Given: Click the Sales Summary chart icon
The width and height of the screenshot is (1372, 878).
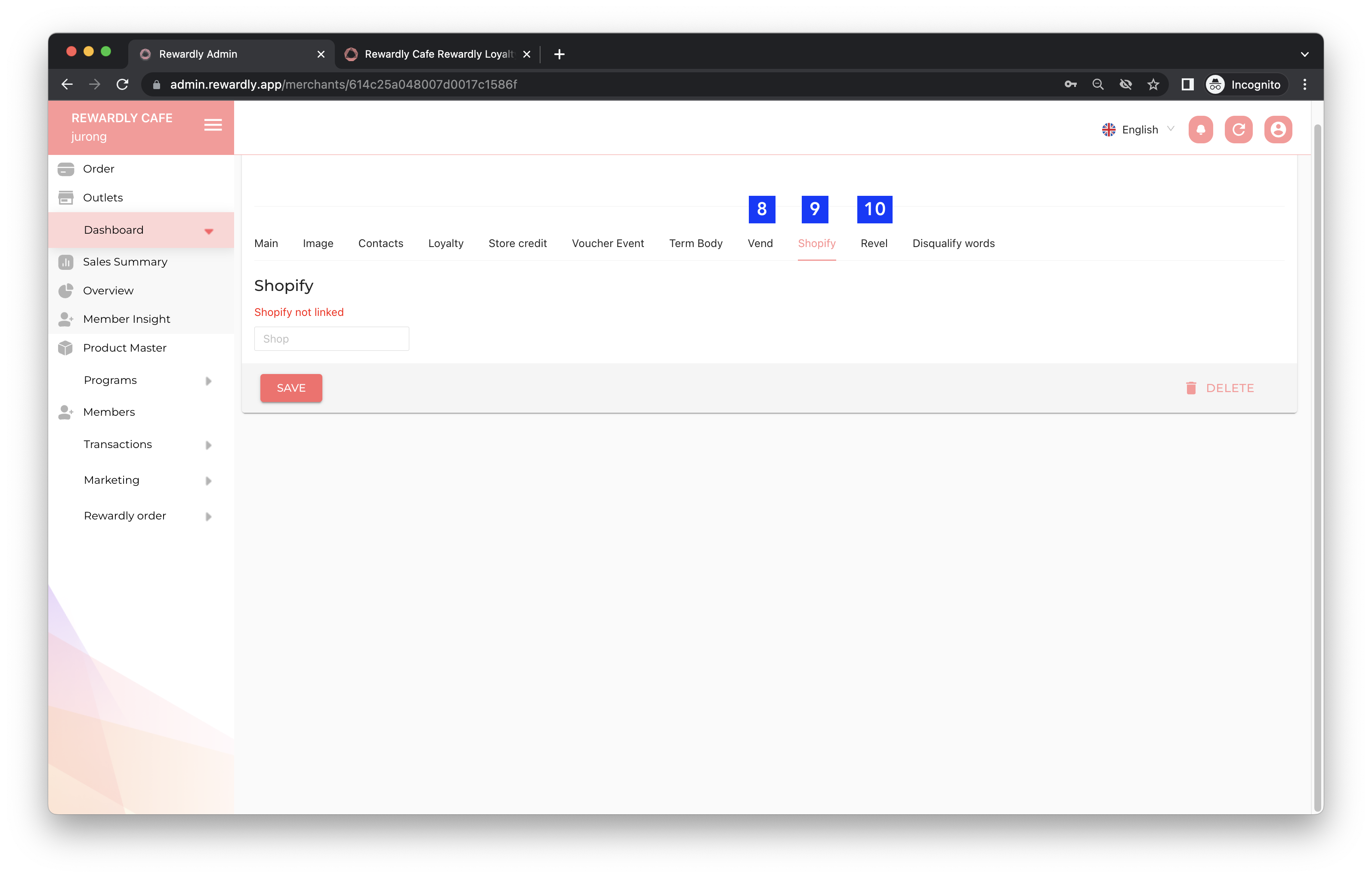Looking at the screenshot, I should coord(65,262).
